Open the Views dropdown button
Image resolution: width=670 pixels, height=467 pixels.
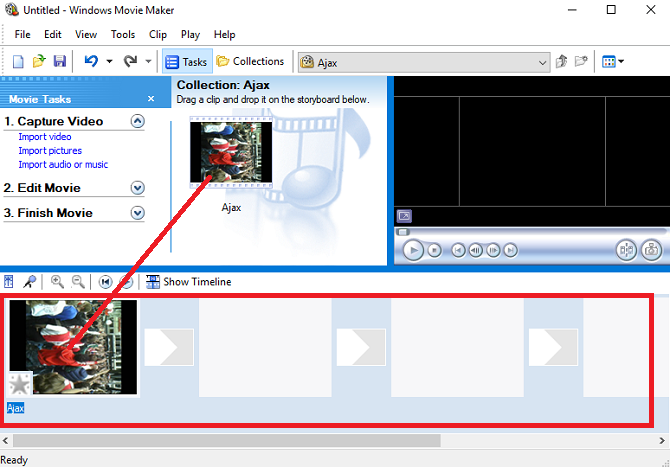(613, 62)
